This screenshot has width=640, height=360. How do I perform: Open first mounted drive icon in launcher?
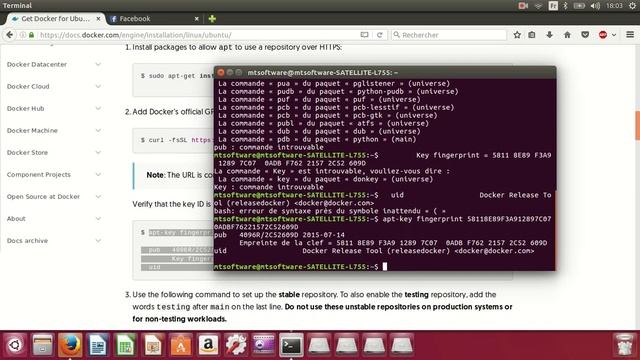(x=319, y=345)
